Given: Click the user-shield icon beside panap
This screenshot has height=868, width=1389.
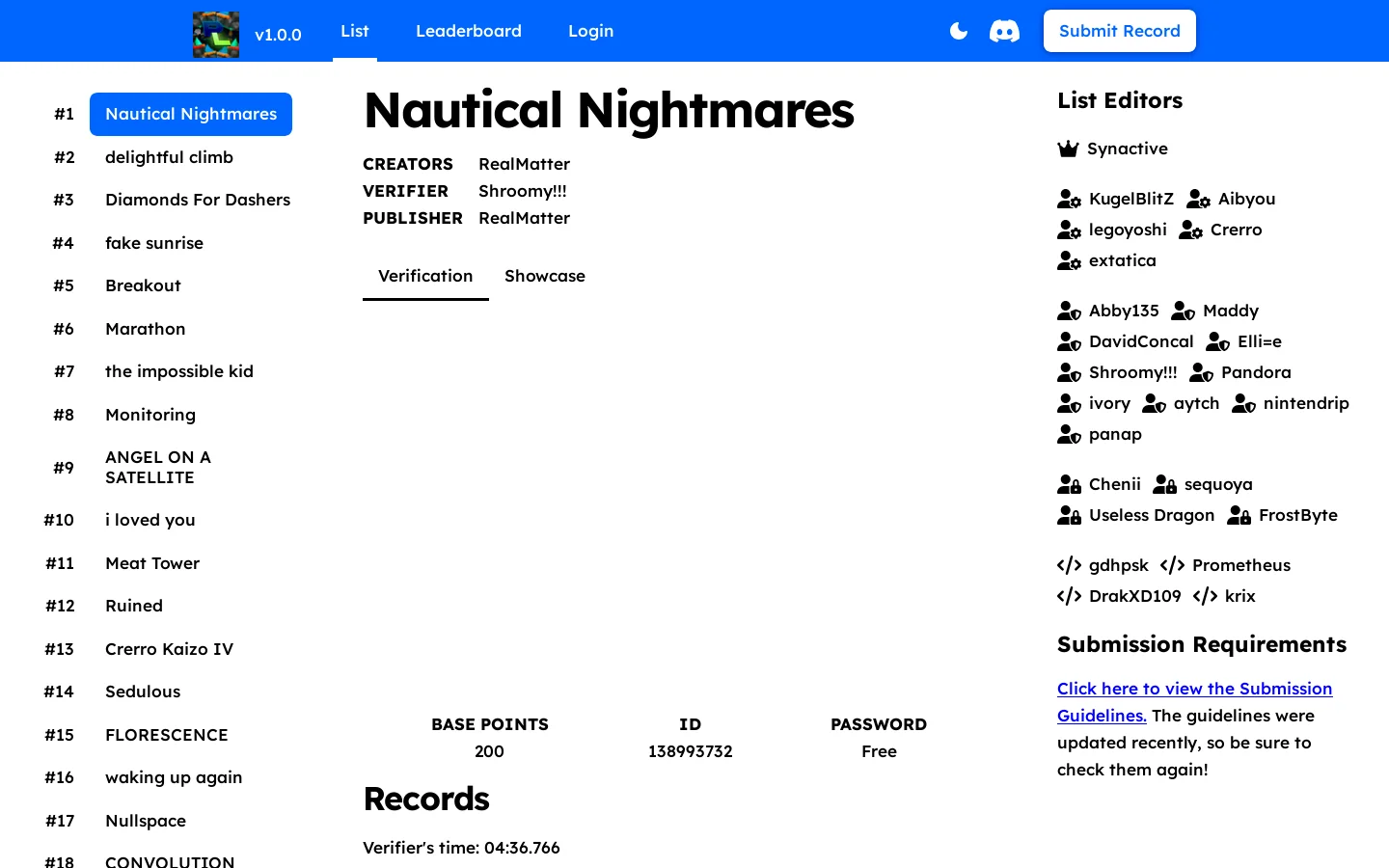Looking at the screenshot, I should 1069,434.
